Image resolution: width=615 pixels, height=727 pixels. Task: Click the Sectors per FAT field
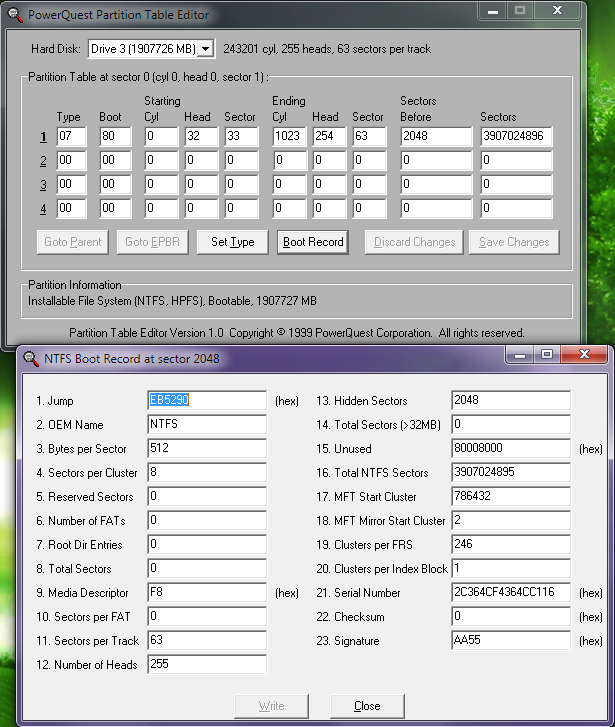click(207, 617)
